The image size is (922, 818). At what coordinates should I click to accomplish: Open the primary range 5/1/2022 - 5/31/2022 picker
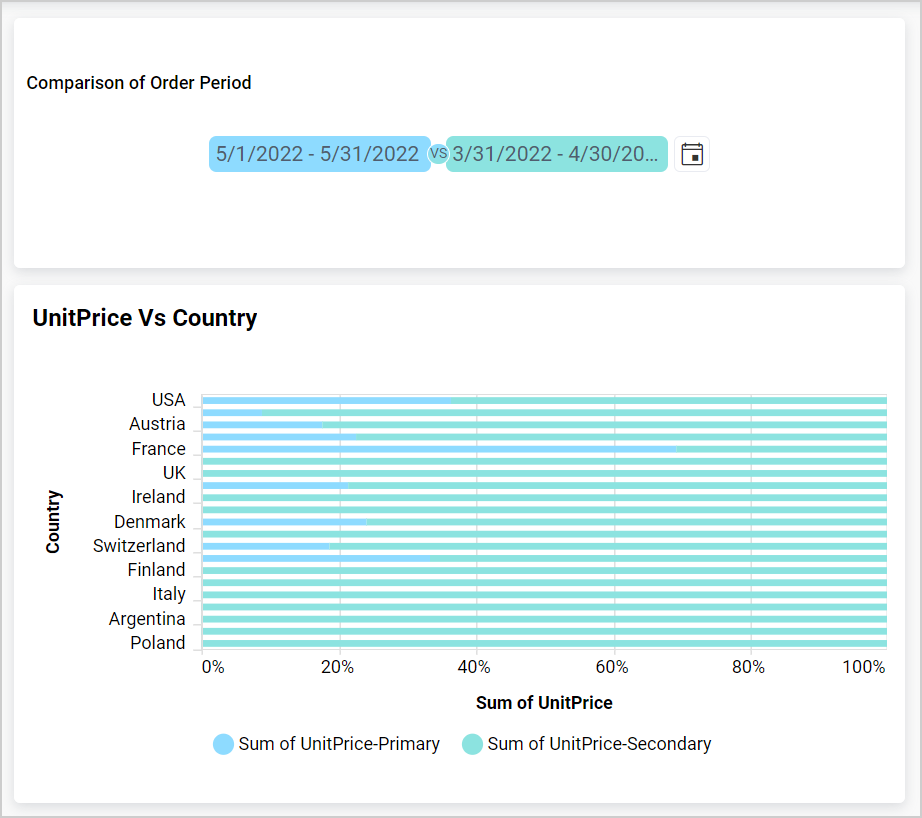point(318,153)
